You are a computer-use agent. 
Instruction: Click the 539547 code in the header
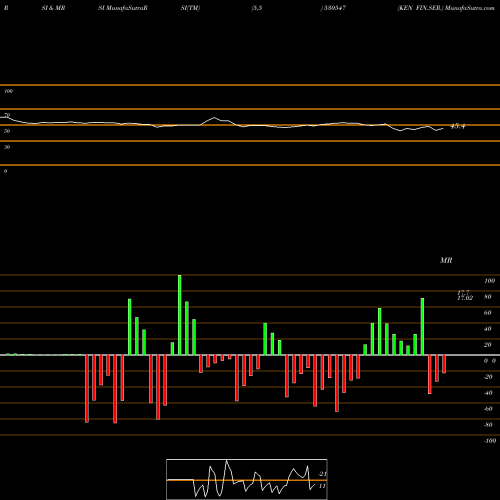click(x=333, y=8)
